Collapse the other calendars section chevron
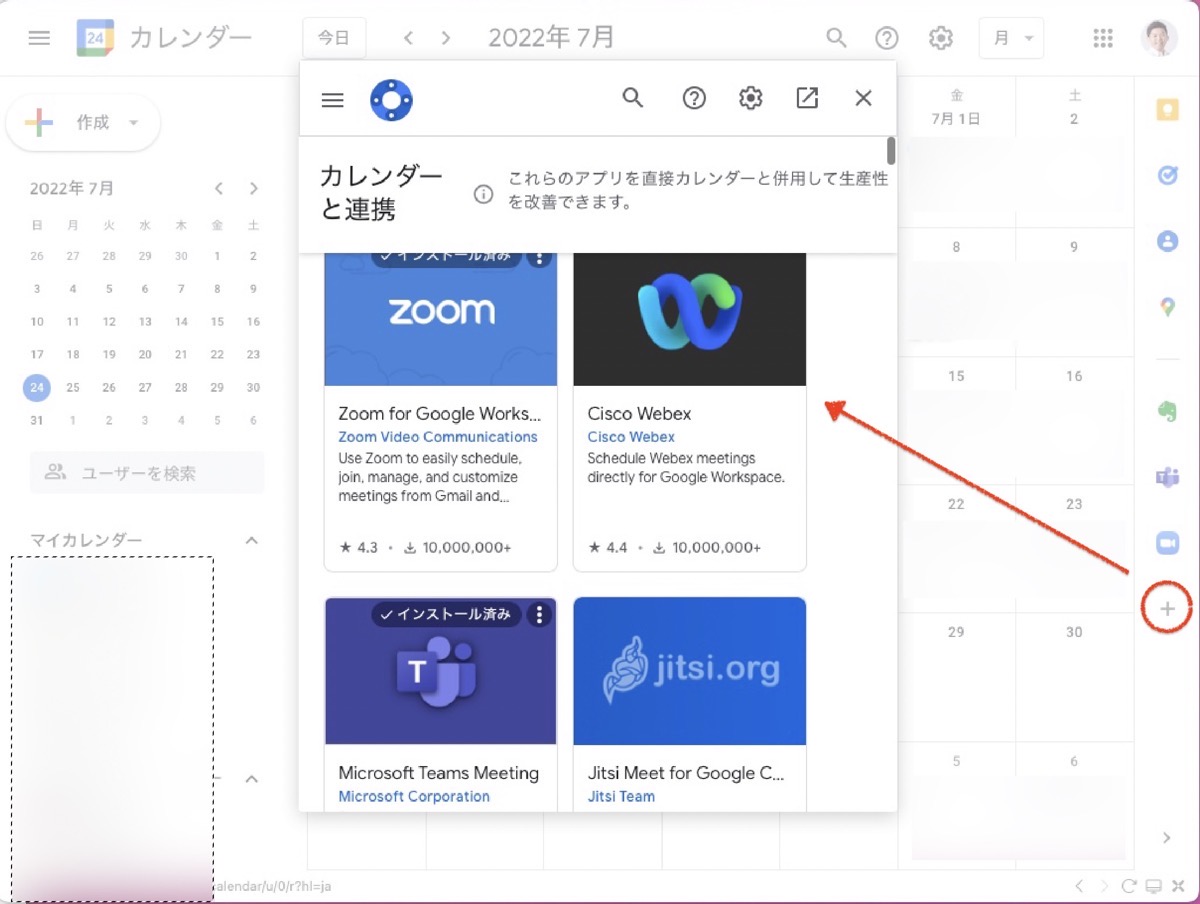Viewport: 1200px width, 904px height. [252, 778]
